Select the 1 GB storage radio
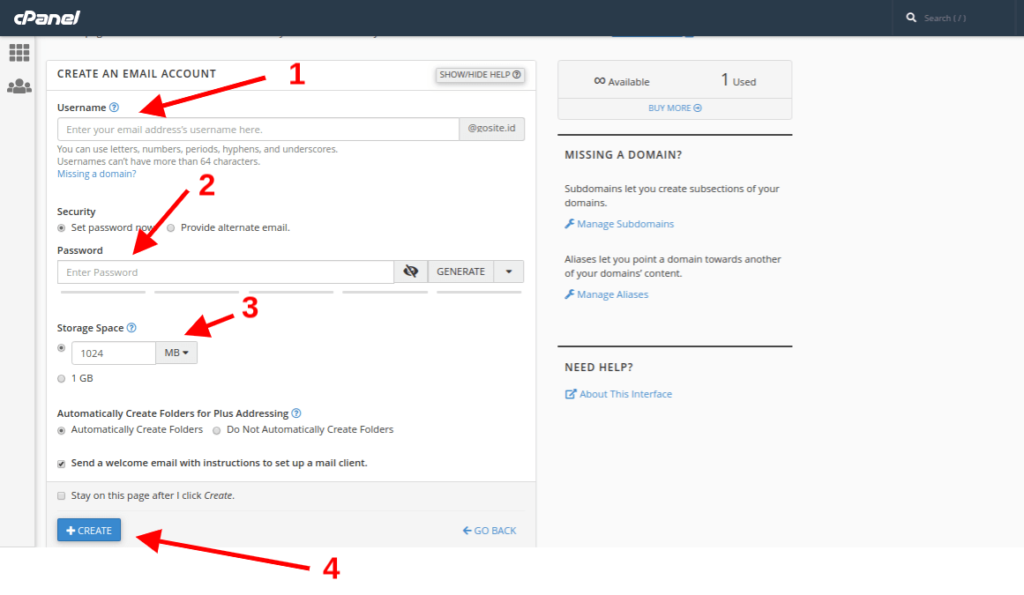1024x595 pixels. click(x=61, y=379)
